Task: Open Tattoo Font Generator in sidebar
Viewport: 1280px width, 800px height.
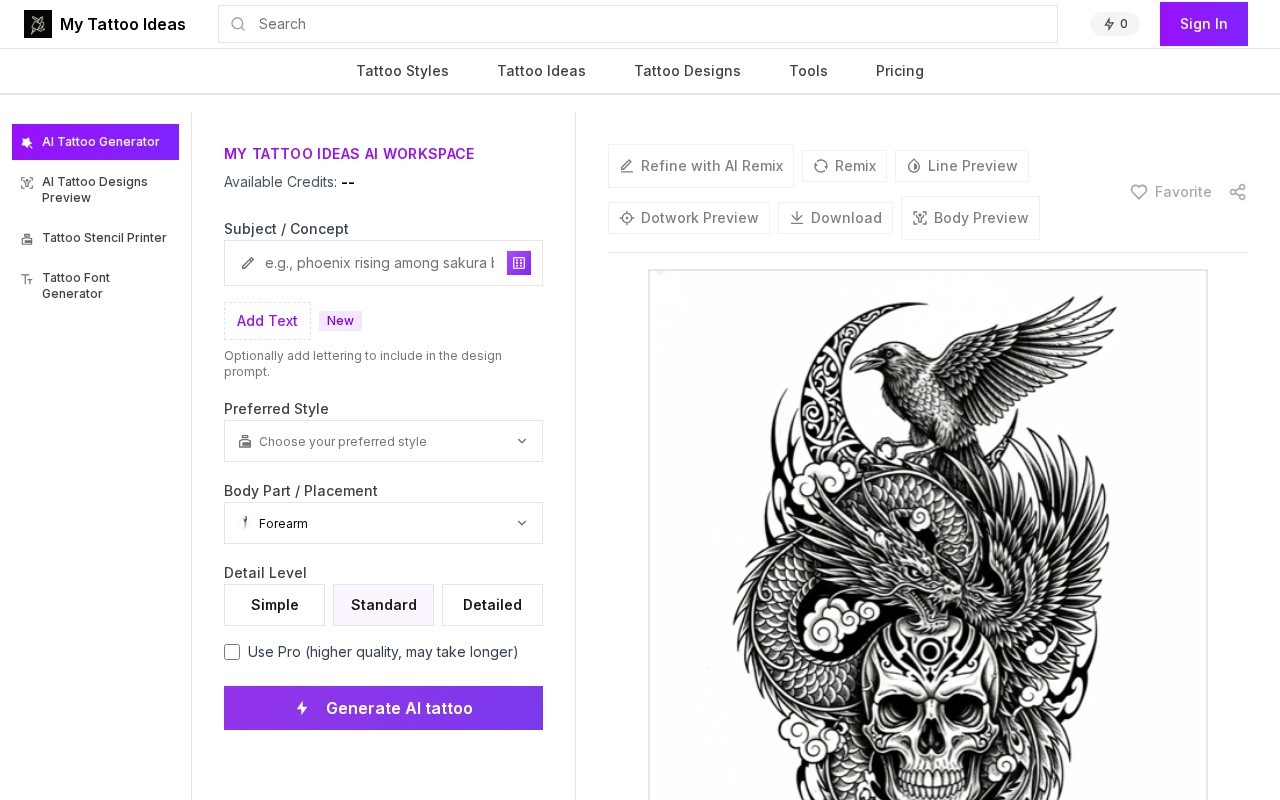Action: (x=95, y=286)
